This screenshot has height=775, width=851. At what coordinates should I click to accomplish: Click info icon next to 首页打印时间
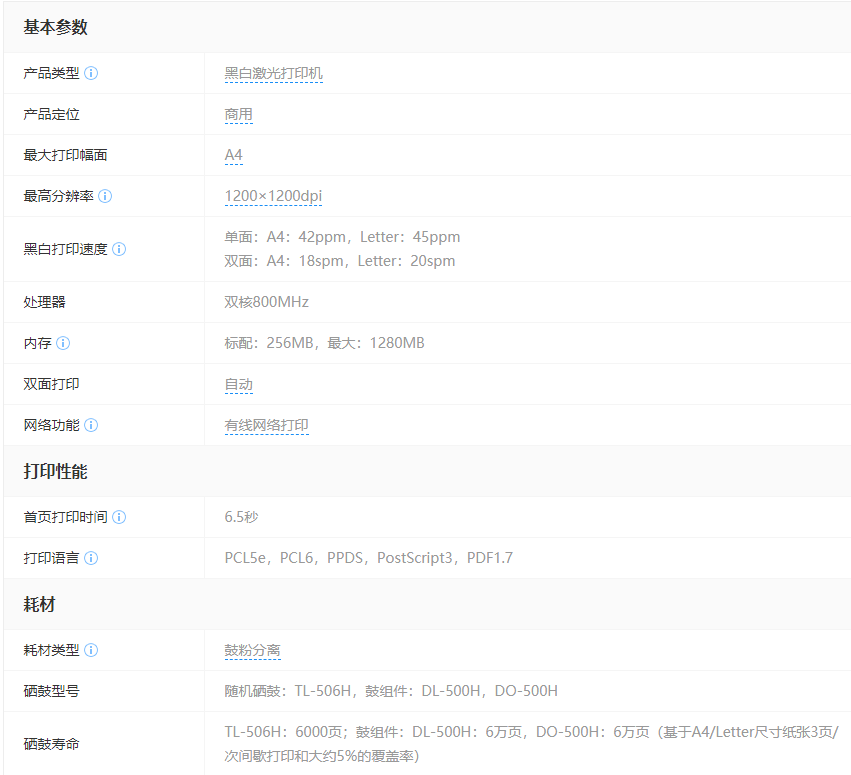coord(119,517)
